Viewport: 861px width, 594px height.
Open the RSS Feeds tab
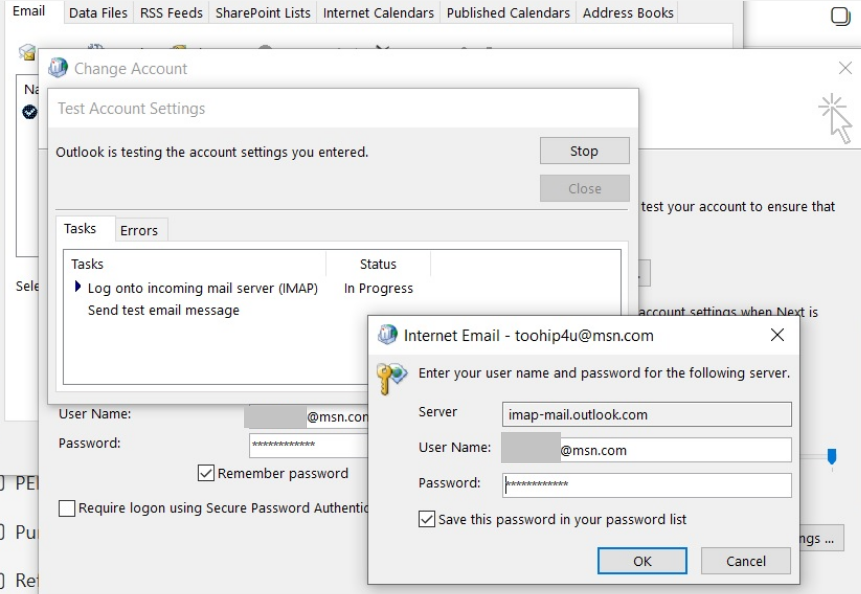[x=171, y=13]
